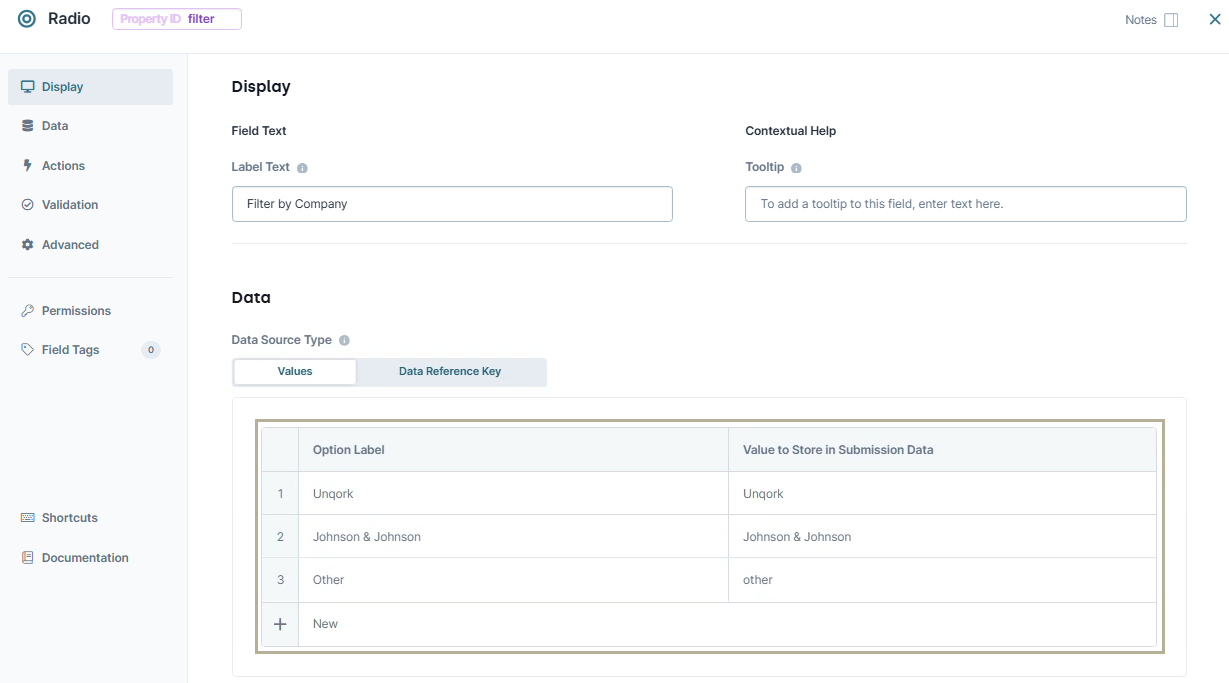
Task: Open the Permissions panel
Action: pyautogui.click(x=75, y=310)
